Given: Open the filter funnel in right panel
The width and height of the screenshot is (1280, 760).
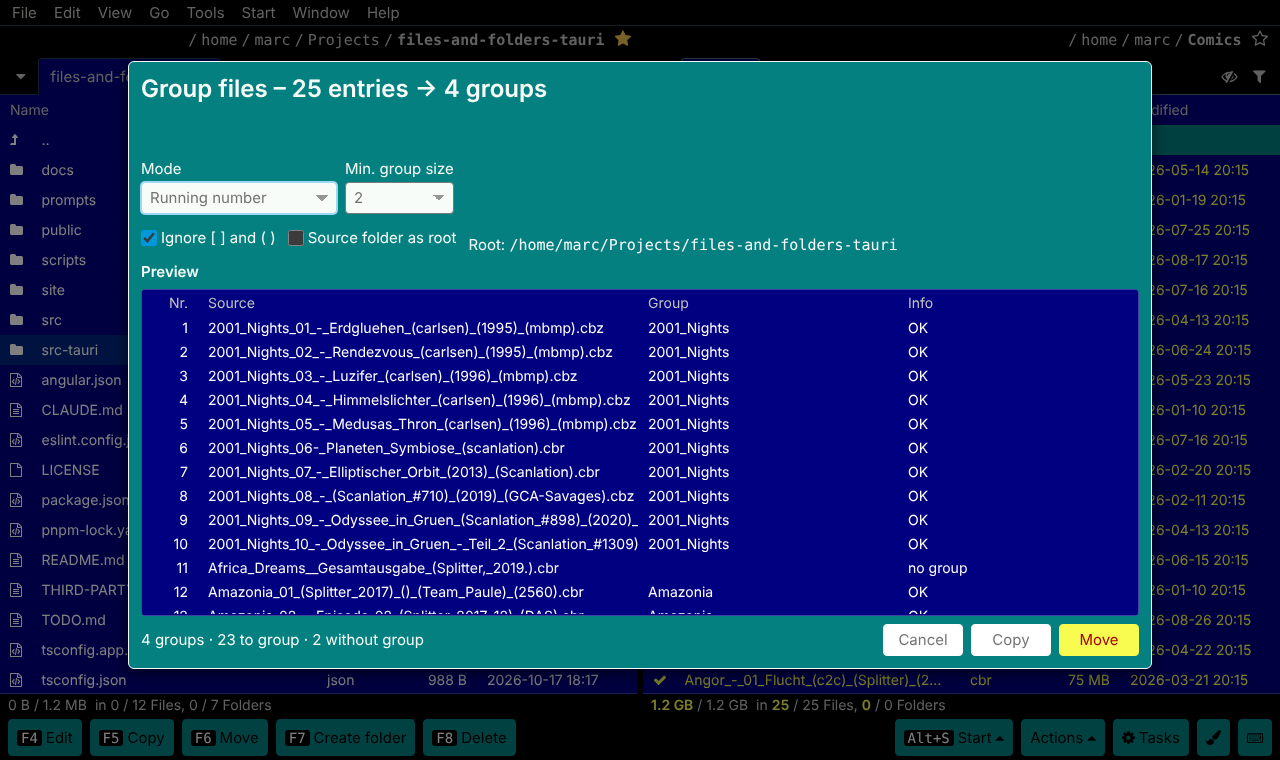Looking at the screenshot, I should coord(1259,77).
